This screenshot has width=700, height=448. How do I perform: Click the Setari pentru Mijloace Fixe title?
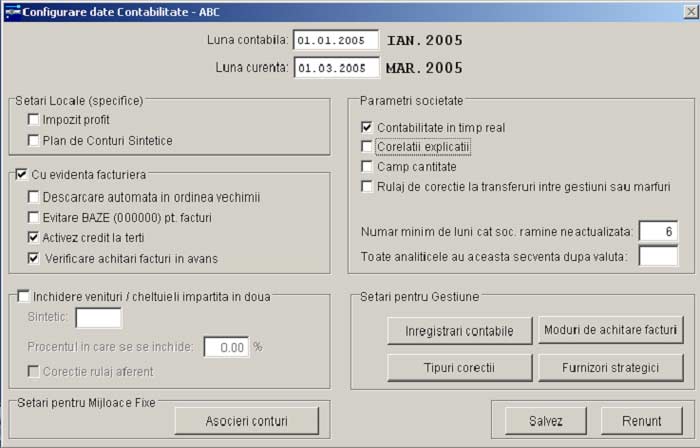click(x=86, y=402)
